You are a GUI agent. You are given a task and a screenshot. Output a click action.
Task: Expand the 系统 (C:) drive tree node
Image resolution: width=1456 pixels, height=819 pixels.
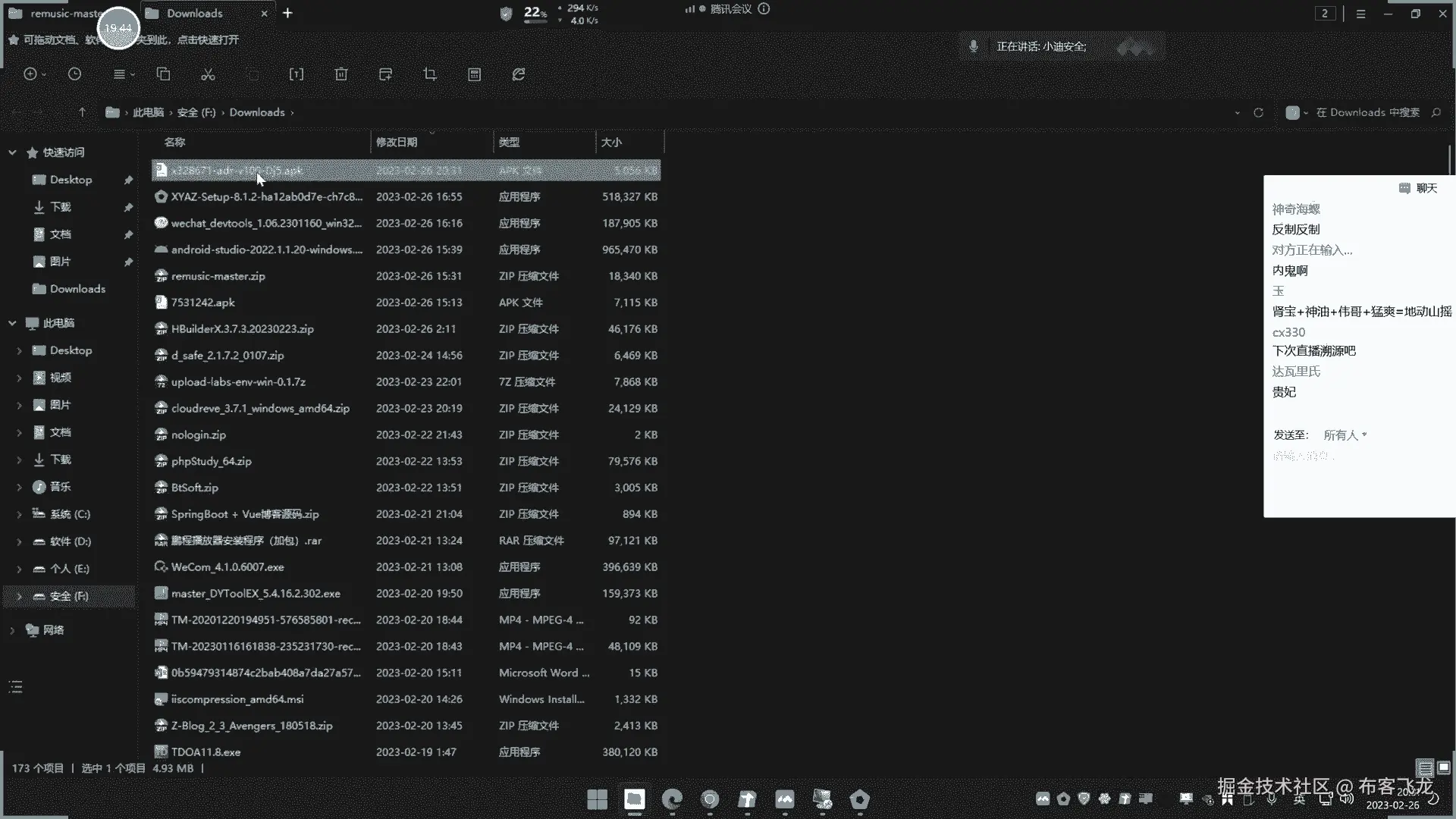coord(19,514)
